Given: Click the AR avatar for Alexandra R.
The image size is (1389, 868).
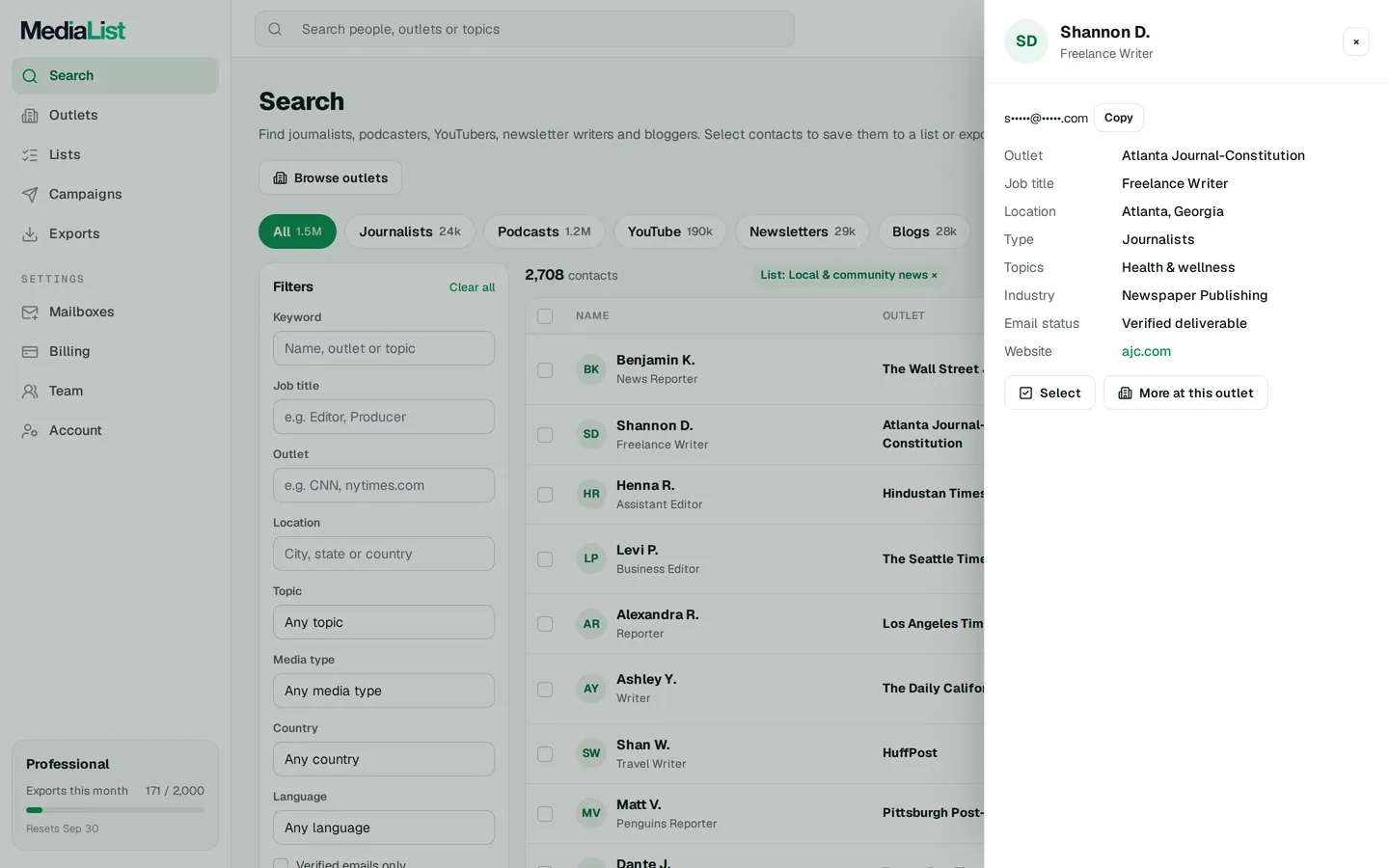Looking at the screenshot, I should [x=591, y=624].
